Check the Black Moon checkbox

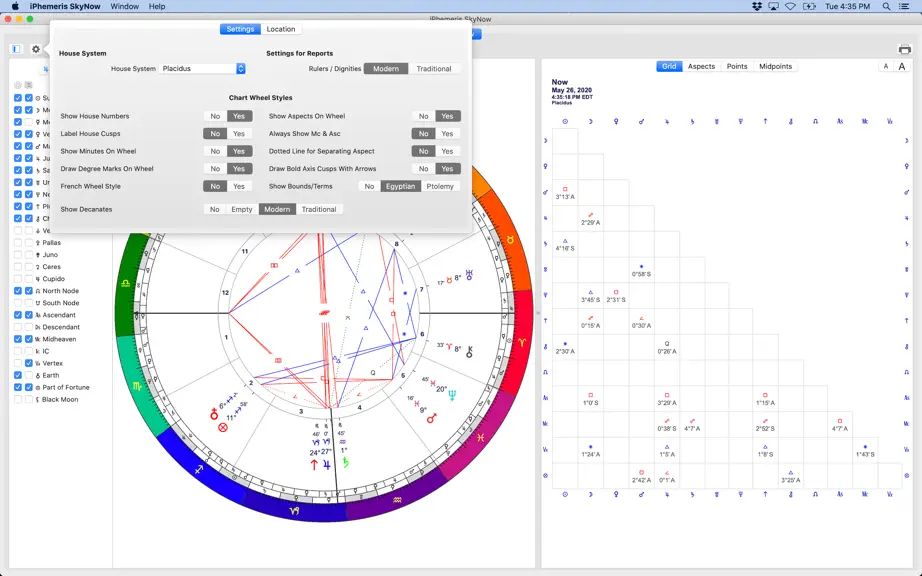click(x=18, y=400)
